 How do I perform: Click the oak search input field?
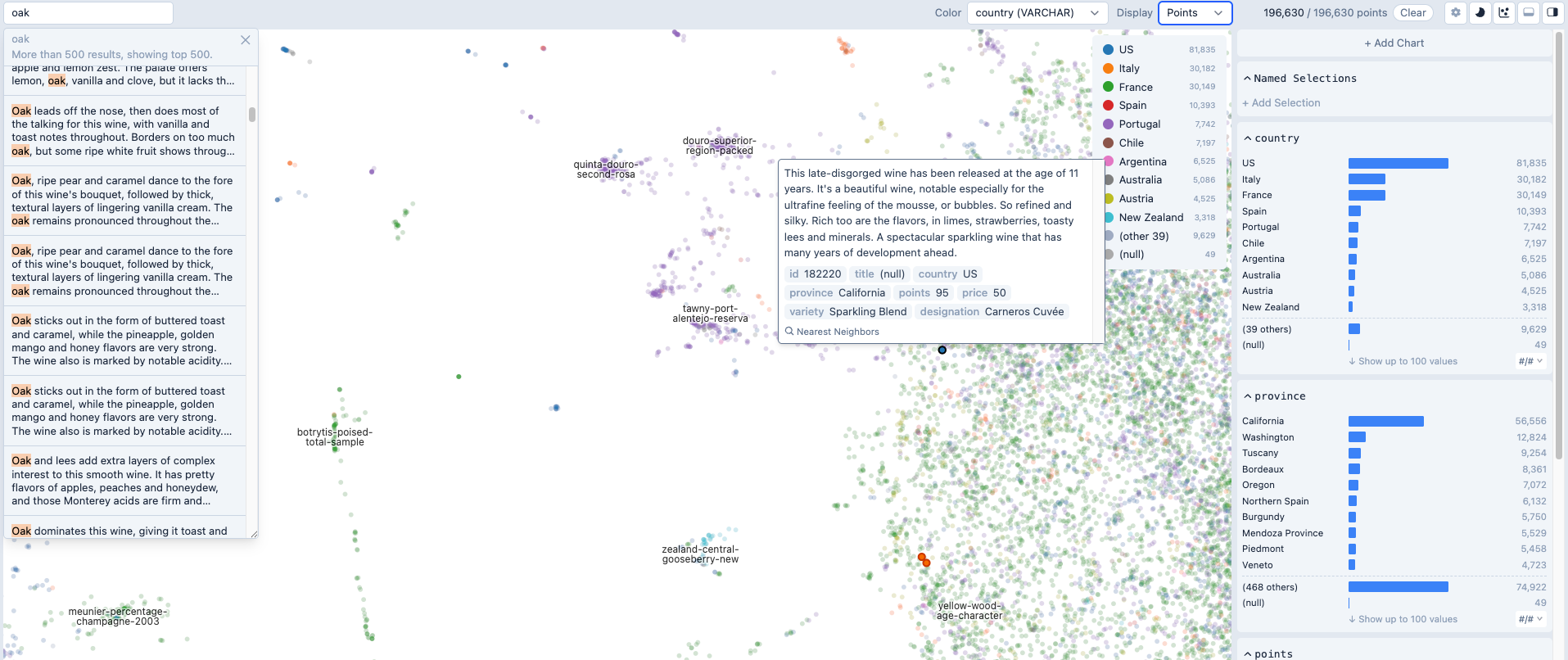(88, 13)
